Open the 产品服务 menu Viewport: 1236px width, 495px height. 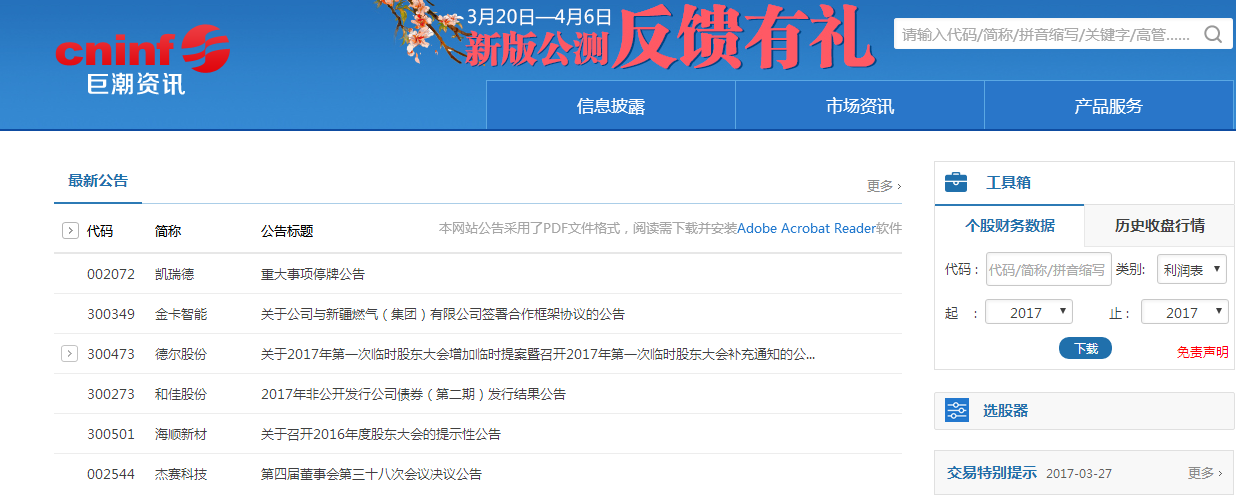pyautogui.click(x=1108, y=106)
